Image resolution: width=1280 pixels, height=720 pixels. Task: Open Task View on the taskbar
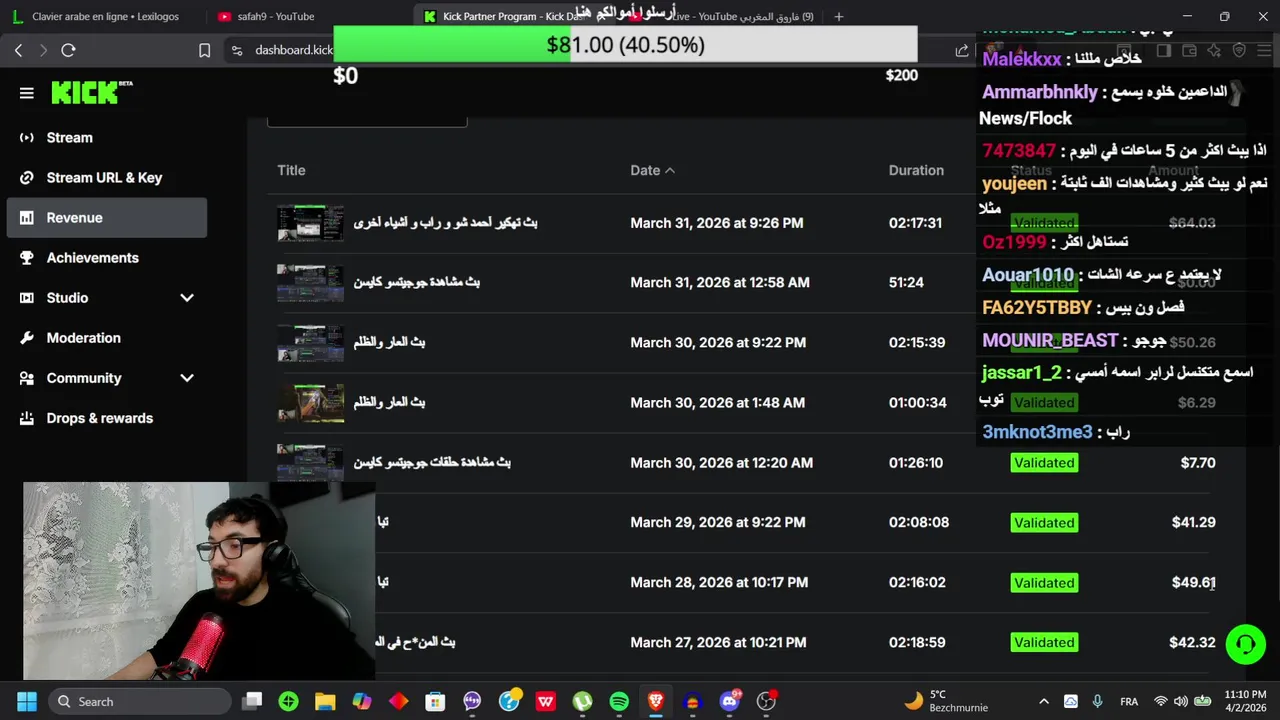pyautogui.click(x=252, y=701)
